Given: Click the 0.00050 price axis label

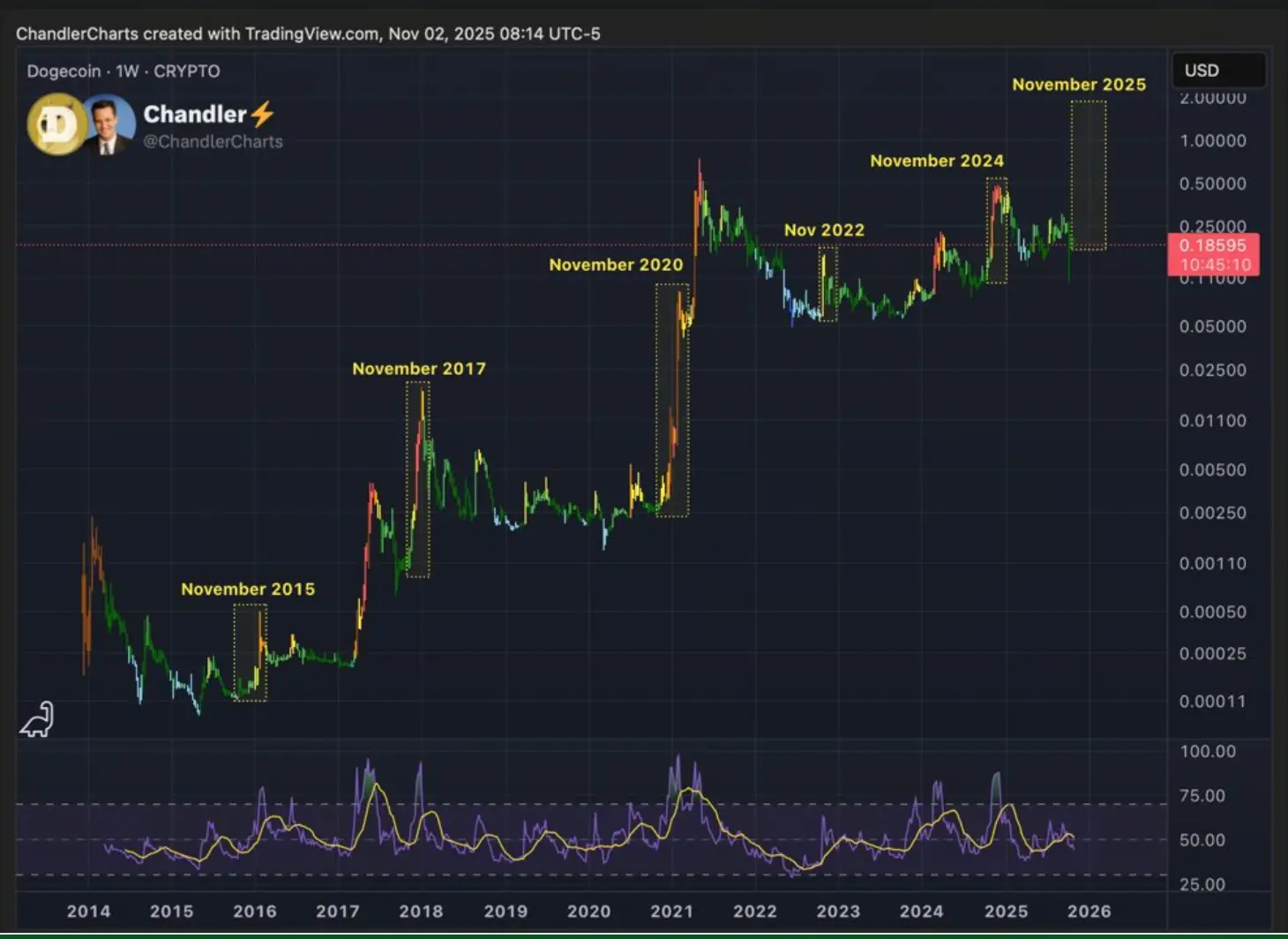Looking at the screenshot, I should (1213, 612).
